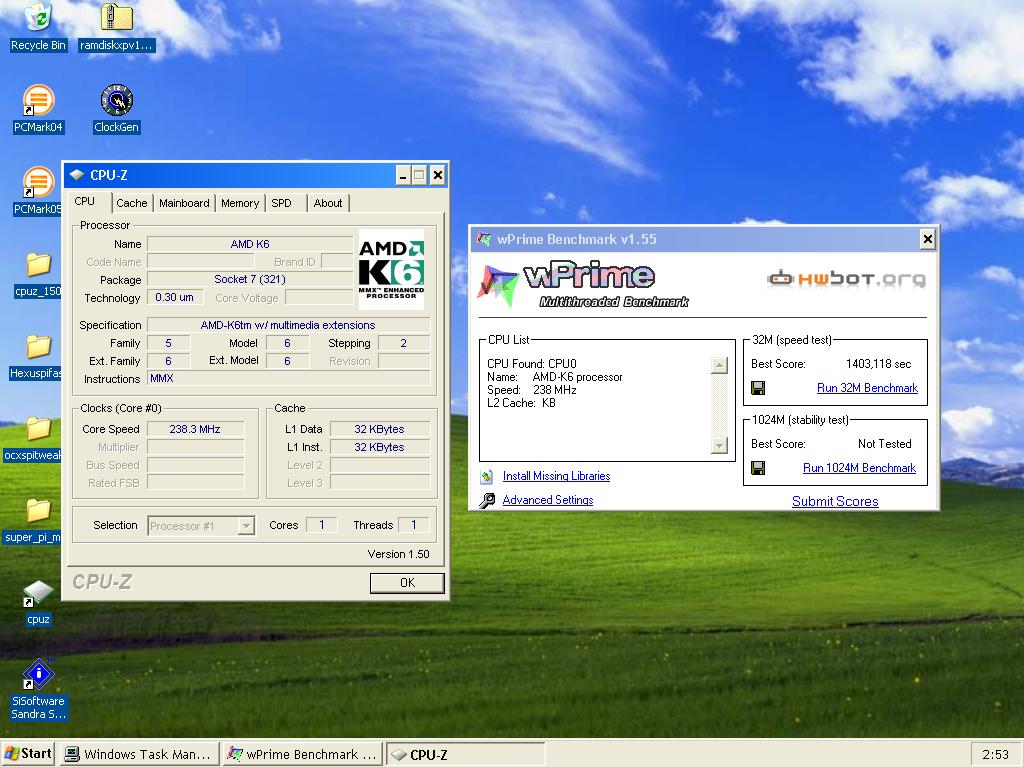Open the Advanced Settings link
This screenshot has width=1024, height=768.
point(548,500)
